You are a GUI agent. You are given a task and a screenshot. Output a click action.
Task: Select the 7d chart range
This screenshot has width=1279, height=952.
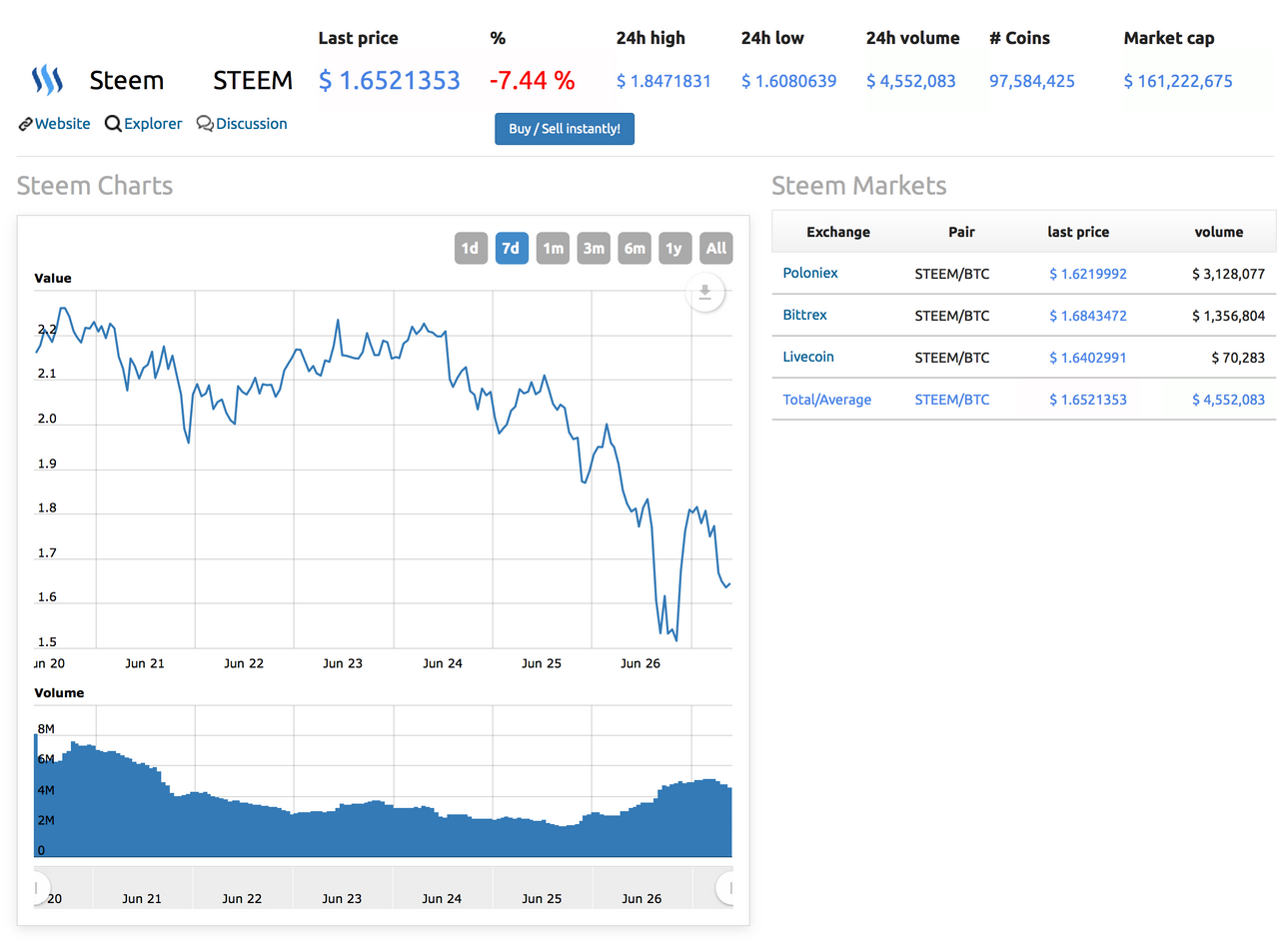pos(512,249)
